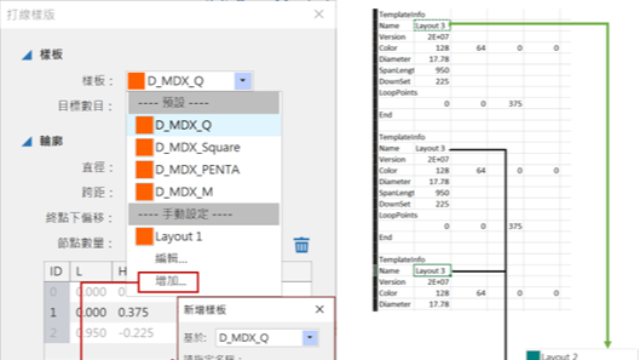This screenshot has height=360, width=640.
Task: Select the Layout 1 custom template
Action: 204,236
